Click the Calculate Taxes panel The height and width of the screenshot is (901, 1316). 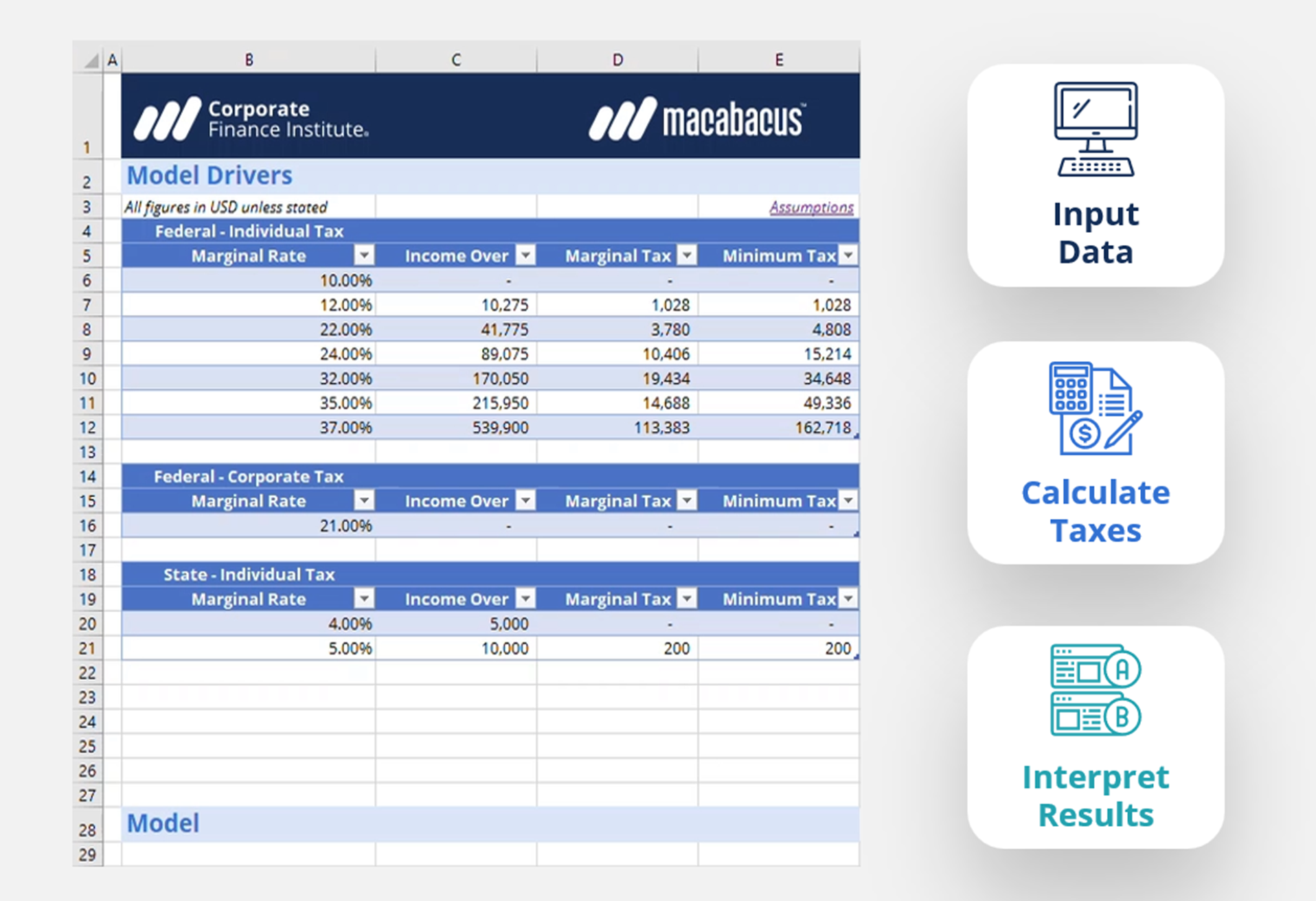click(1093, 453)
